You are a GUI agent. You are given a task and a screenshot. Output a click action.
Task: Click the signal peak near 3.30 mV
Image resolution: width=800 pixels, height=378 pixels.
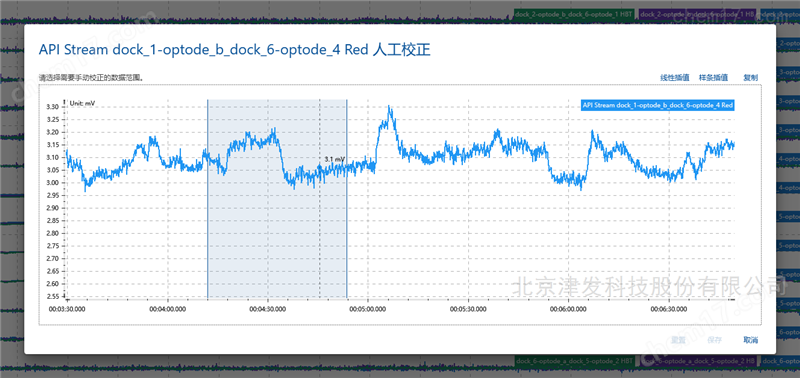coord(389,107)
